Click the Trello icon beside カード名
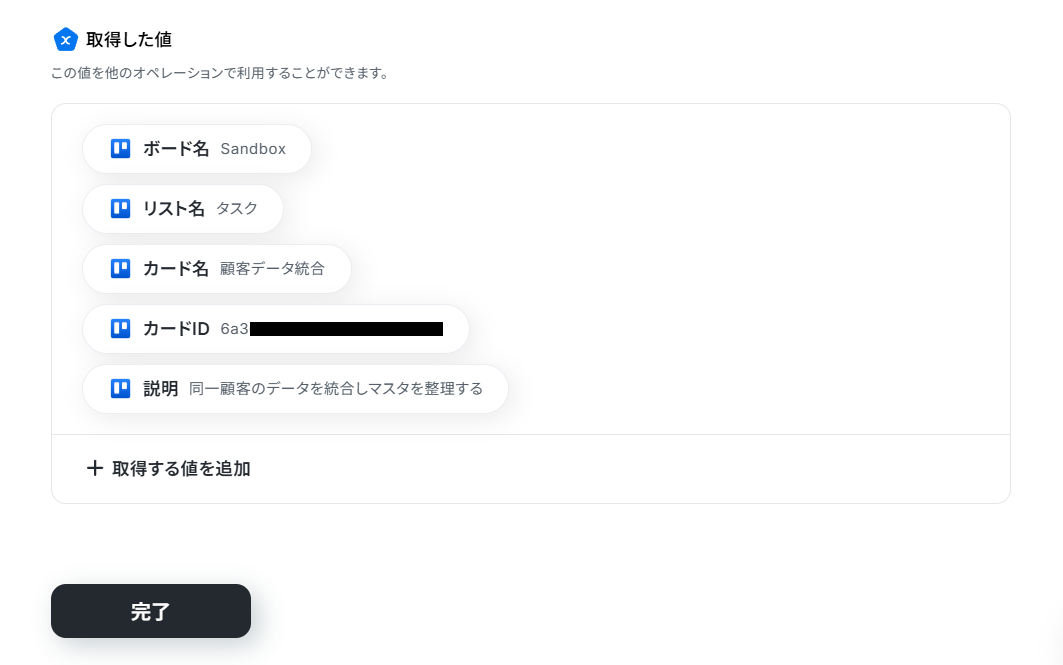 121,268
